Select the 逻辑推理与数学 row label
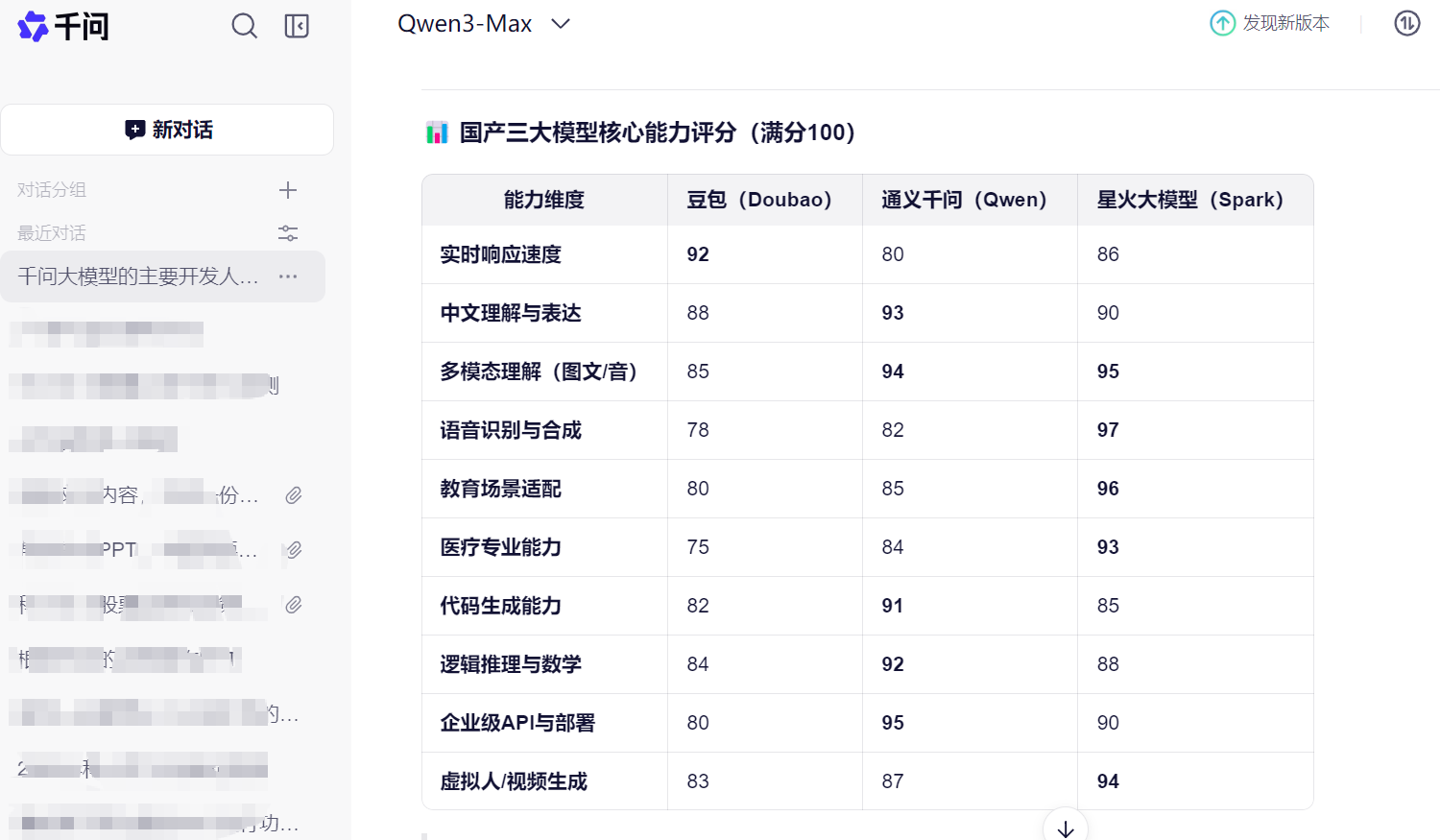 [511, 664]
